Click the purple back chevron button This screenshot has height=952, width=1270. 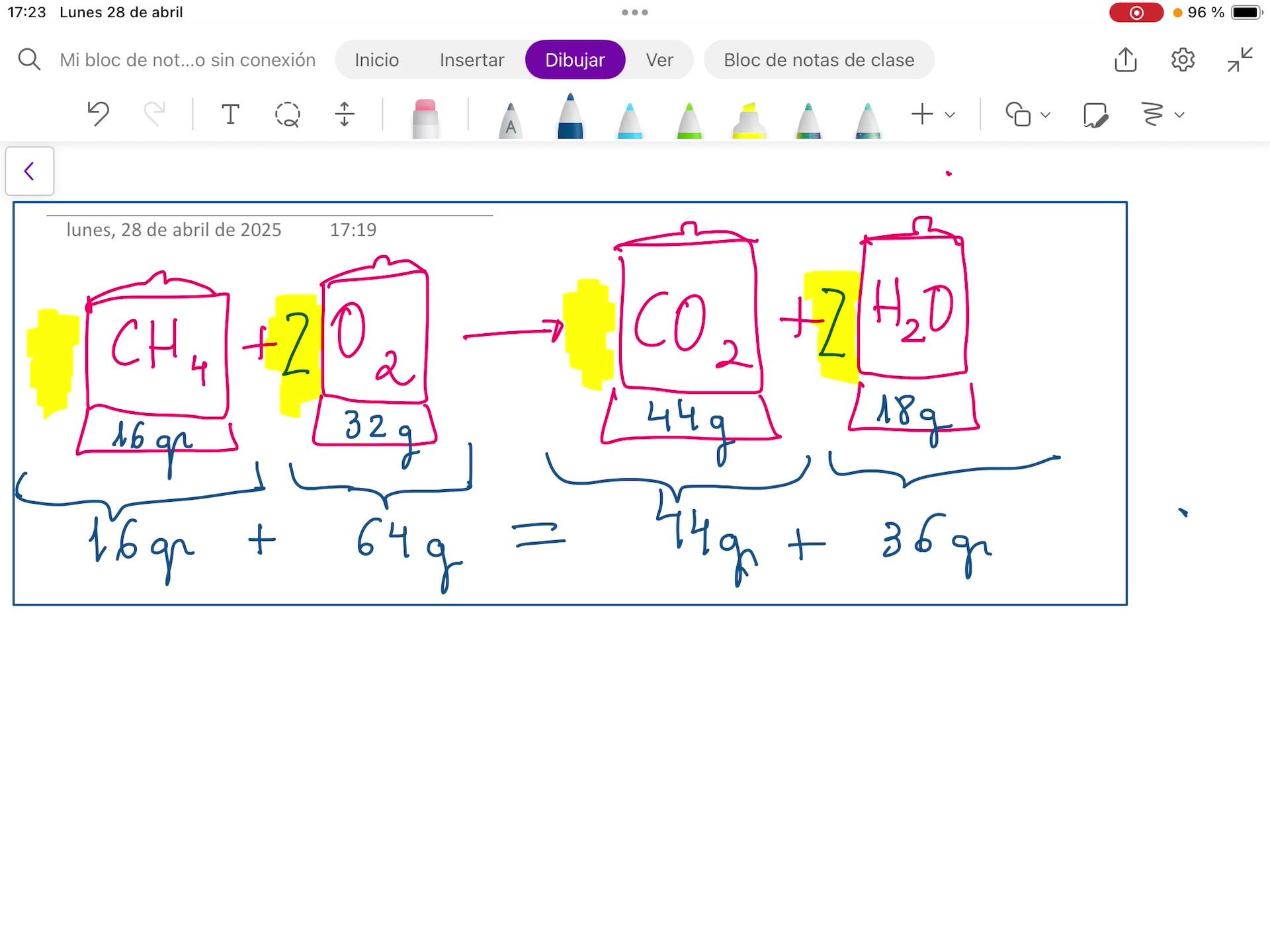[x=29, y=171]
